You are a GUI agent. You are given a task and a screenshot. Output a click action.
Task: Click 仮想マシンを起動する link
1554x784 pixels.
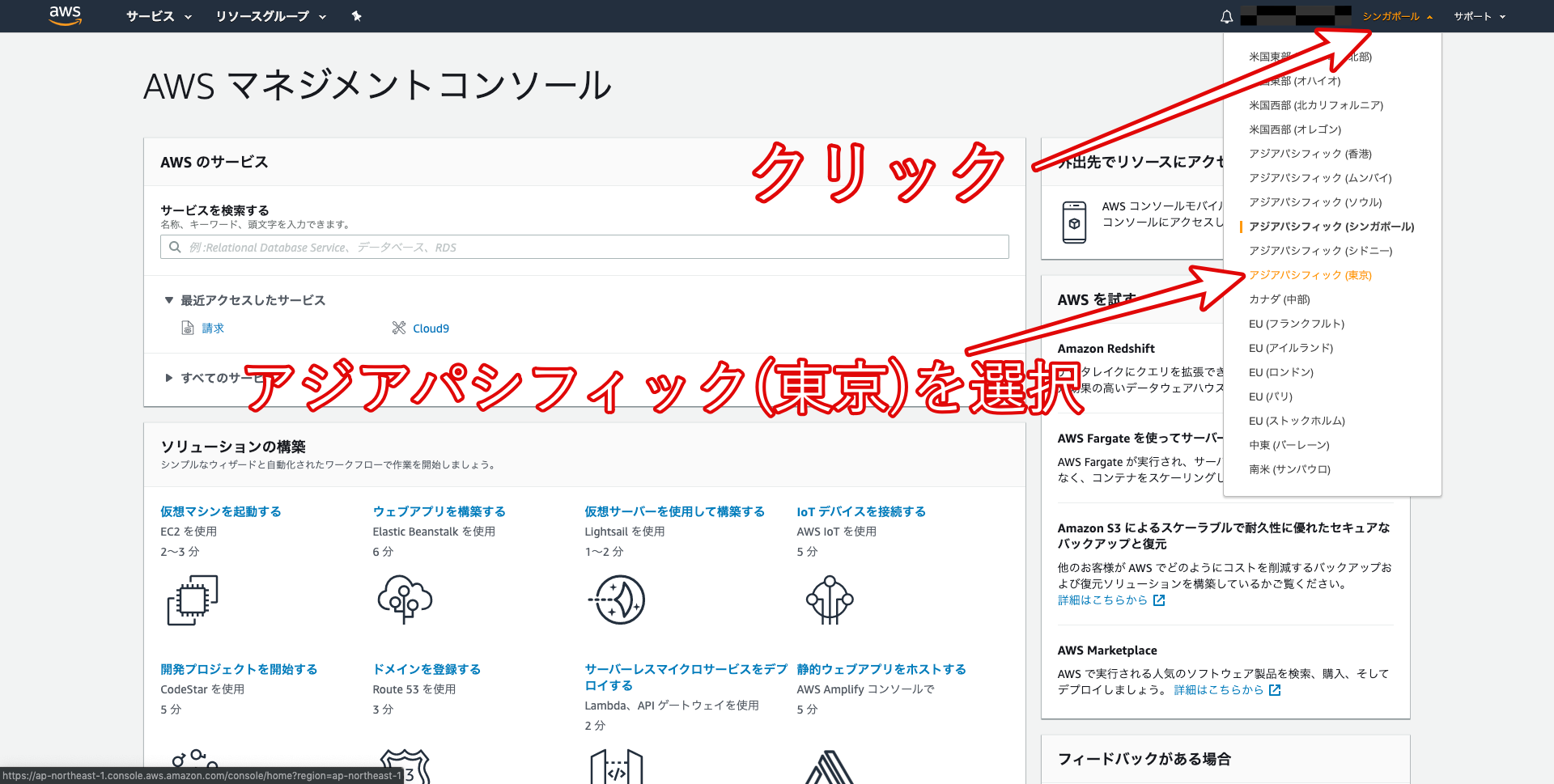(220, 511)
